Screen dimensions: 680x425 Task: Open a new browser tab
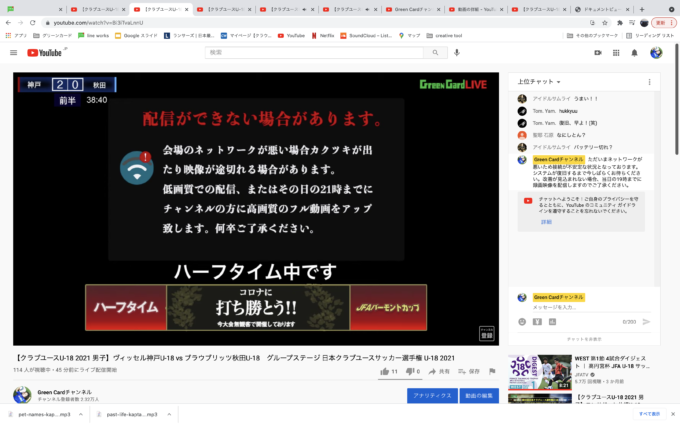[642, 9]
